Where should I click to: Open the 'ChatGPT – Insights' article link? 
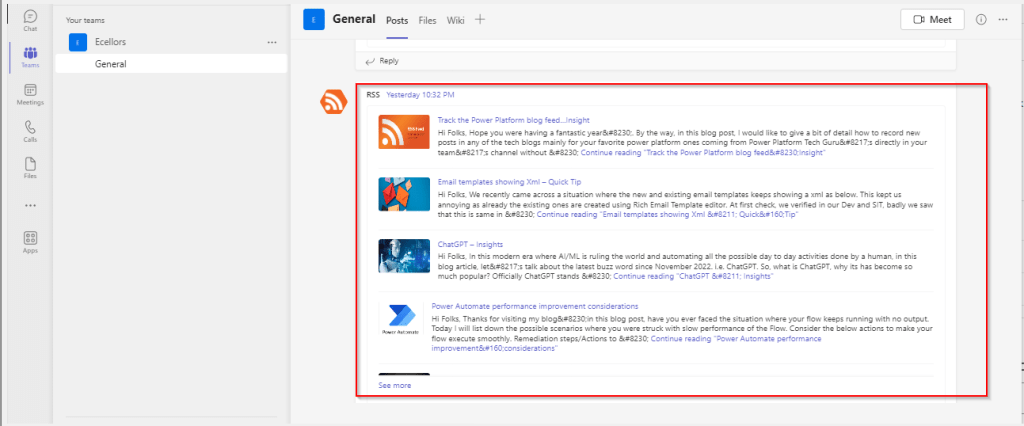tap(470, 244)
